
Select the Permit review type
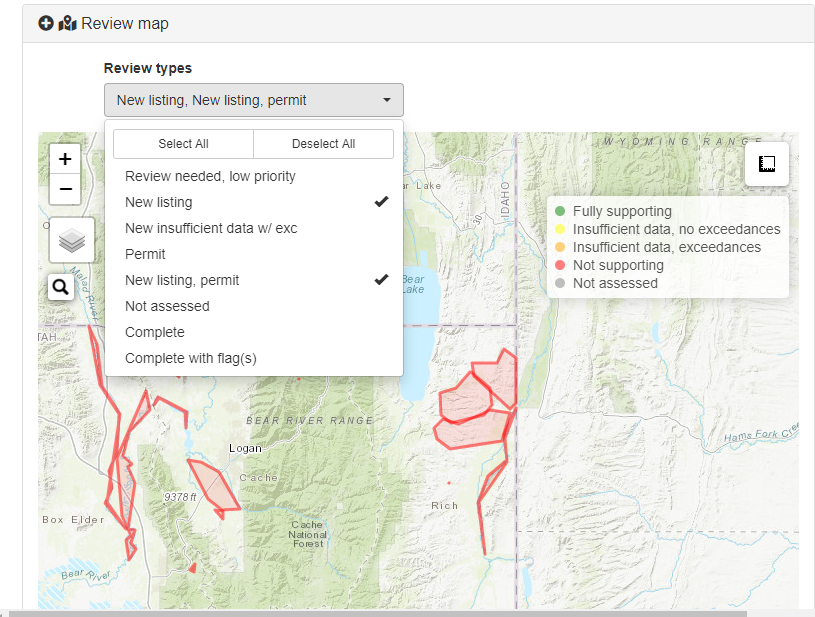coord(146,254)
